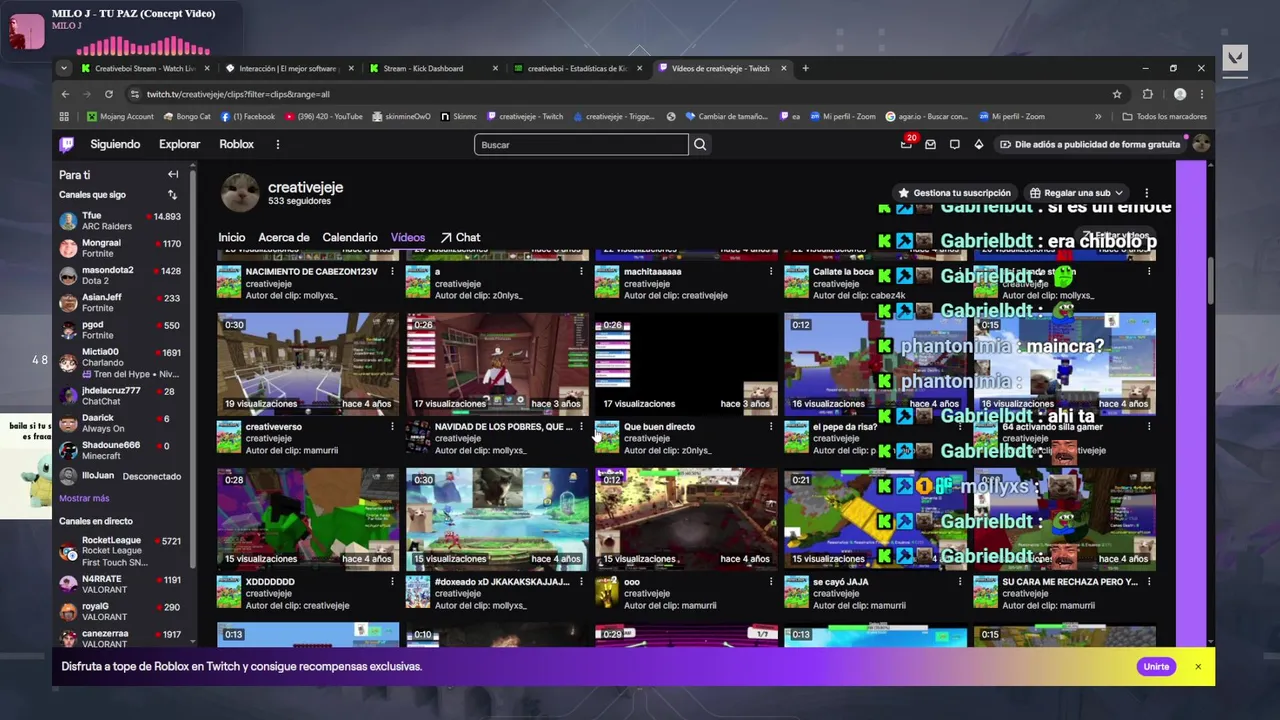Open the chat bubble icon in top bar
The height and width of the screenshot is (720, 1280).
pos(954,144)
